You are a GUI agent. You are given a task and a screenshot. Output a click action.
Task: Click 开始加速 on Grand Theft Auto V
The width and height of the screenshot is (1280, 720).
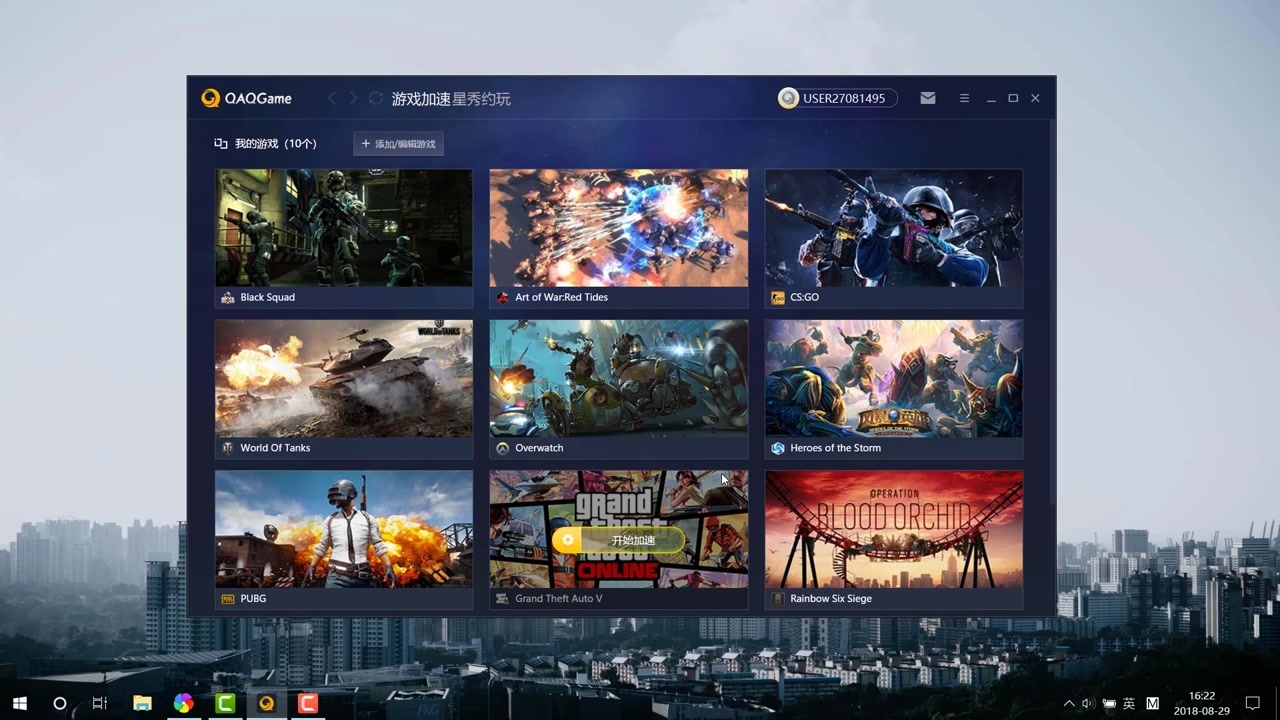point(618,540)
